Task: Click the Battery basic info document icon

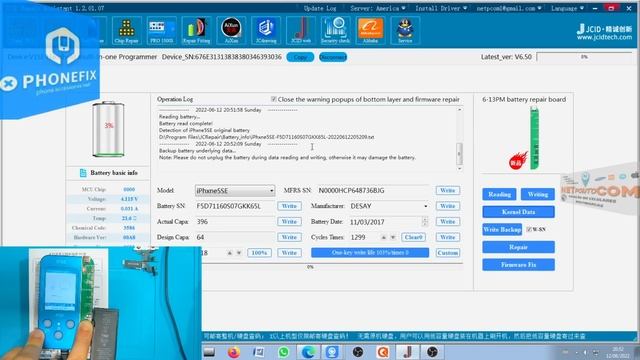Action: point(83,173)
